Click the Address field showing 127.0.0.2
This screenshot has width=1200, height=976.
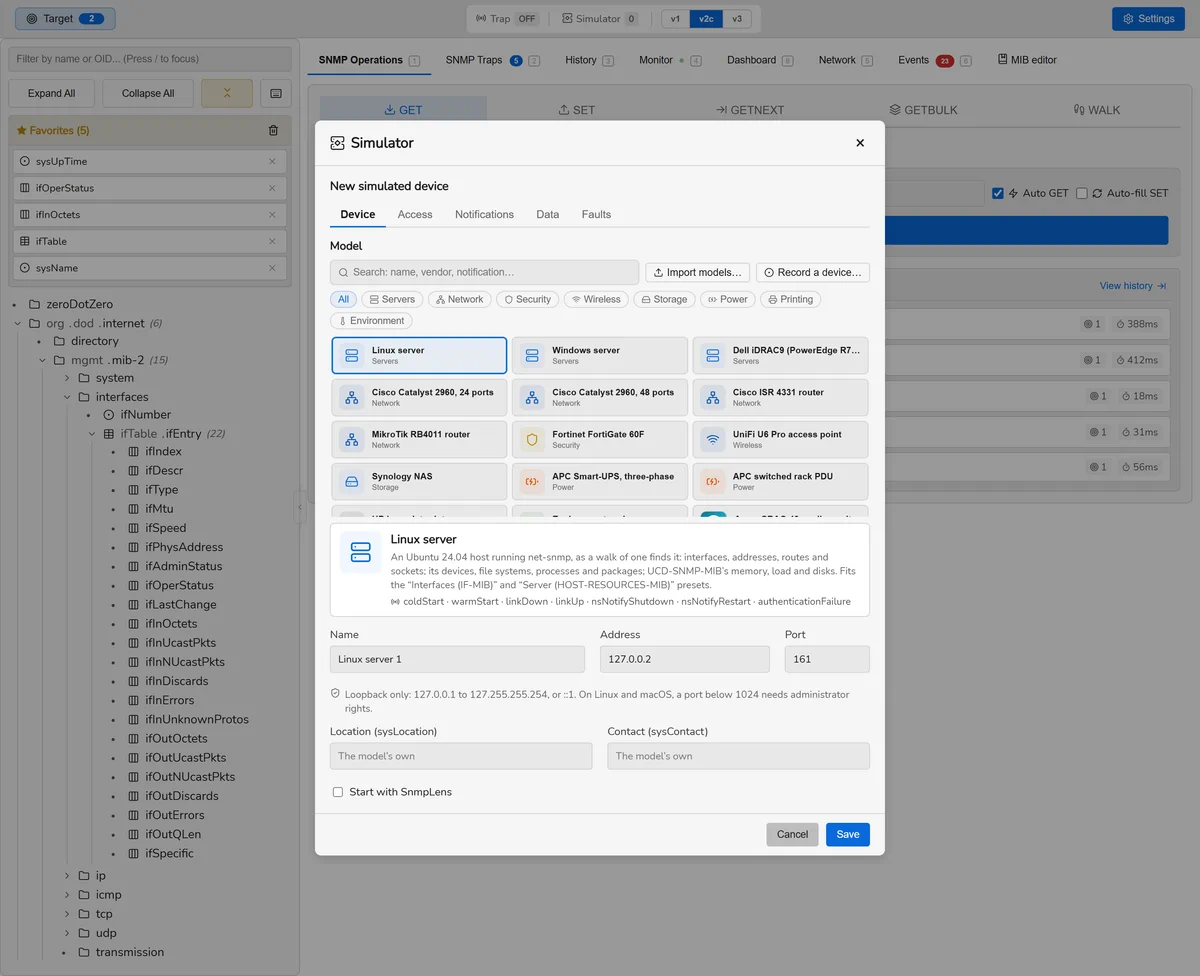point(685,659)
